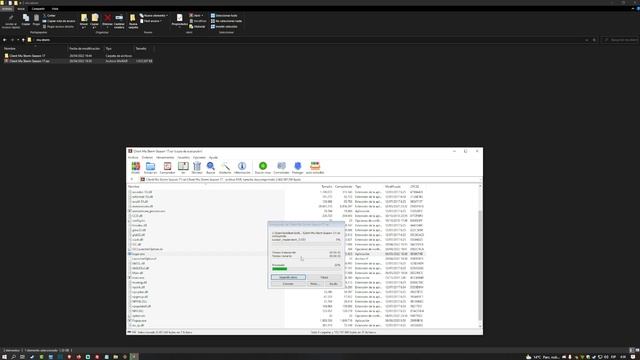640x360 pixels.
Task: Click Cambiar nombre in Explorer ribbon
Action: coord(119,21)
